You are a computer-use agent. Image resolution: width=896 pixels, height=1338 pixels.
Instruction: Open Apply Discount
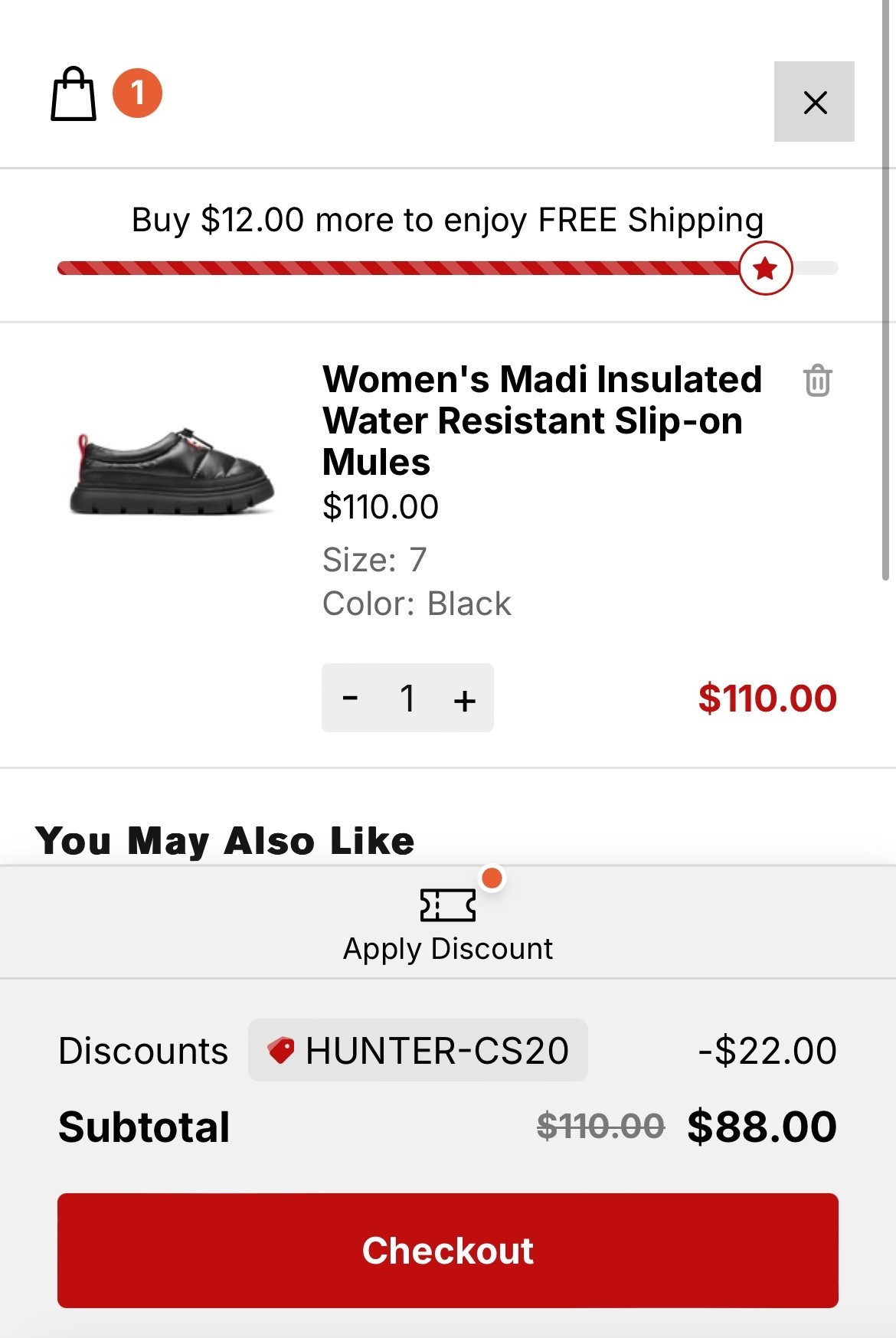(448, 948)
